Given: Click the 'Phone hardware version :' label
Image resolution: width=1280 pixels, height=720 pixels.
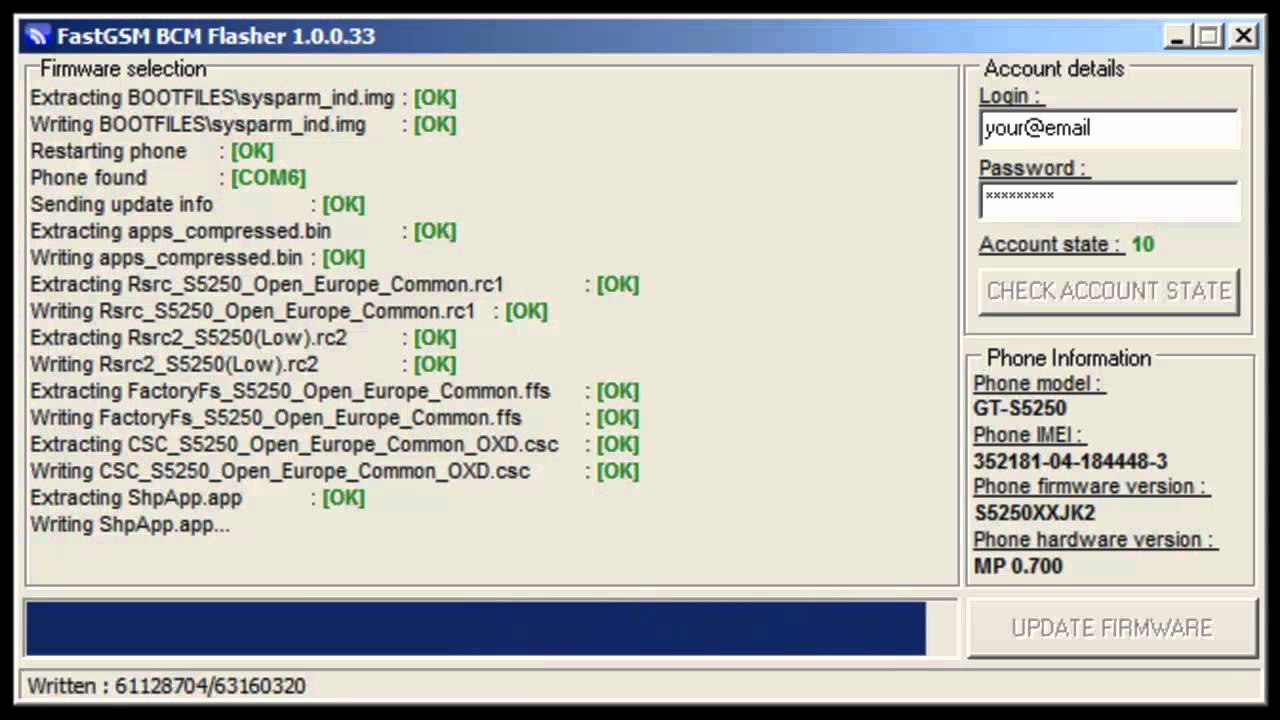Looking at the screenshot, I should 1094,540.
